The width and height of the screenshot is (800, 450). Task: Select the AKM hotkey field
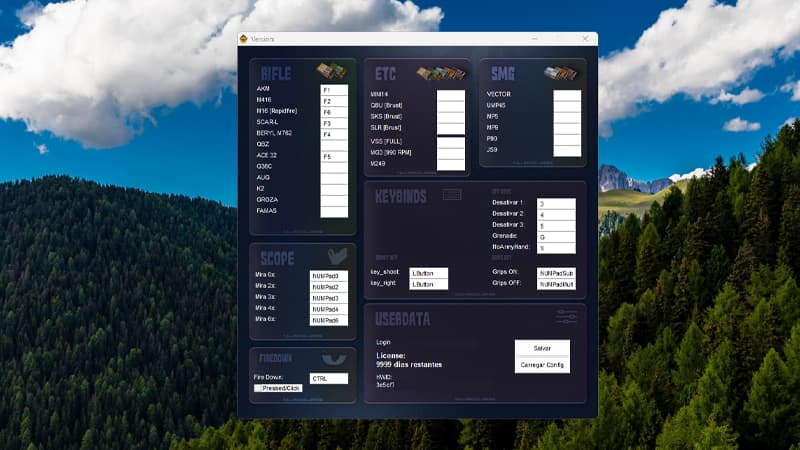pyautogui.click(x=333, y=90)
